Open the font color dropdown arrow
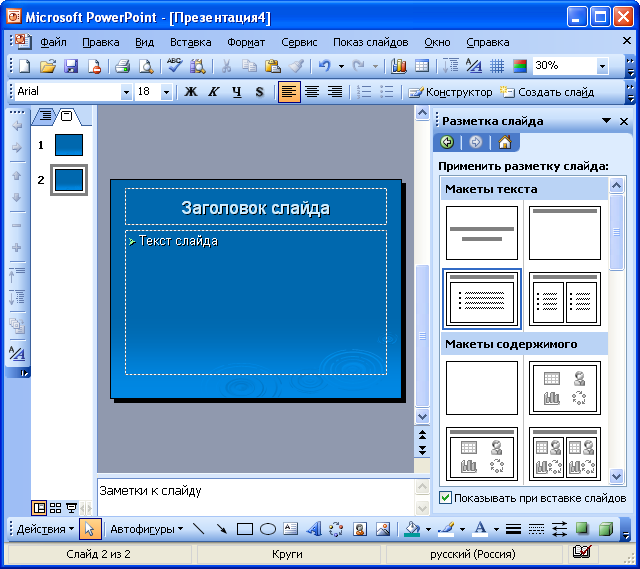The width and height of the screenshot is (640, 569). pos(496,529)
